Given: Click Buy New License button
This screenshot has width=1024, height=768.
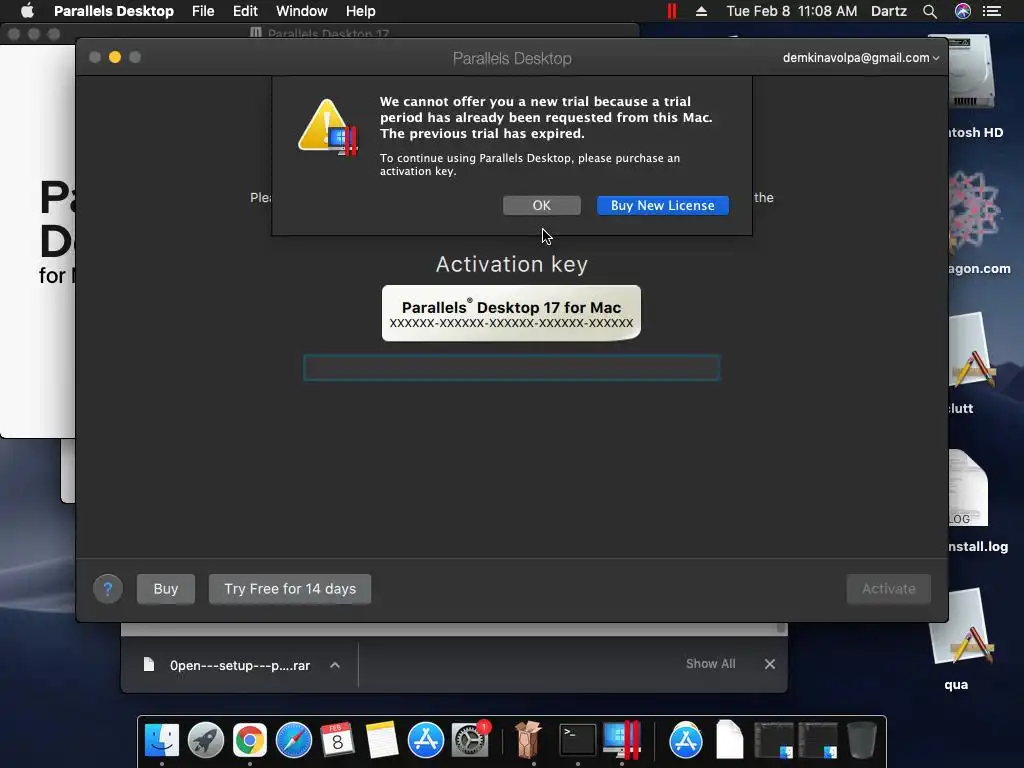Looking at the screenshot, I should (662, 205).
